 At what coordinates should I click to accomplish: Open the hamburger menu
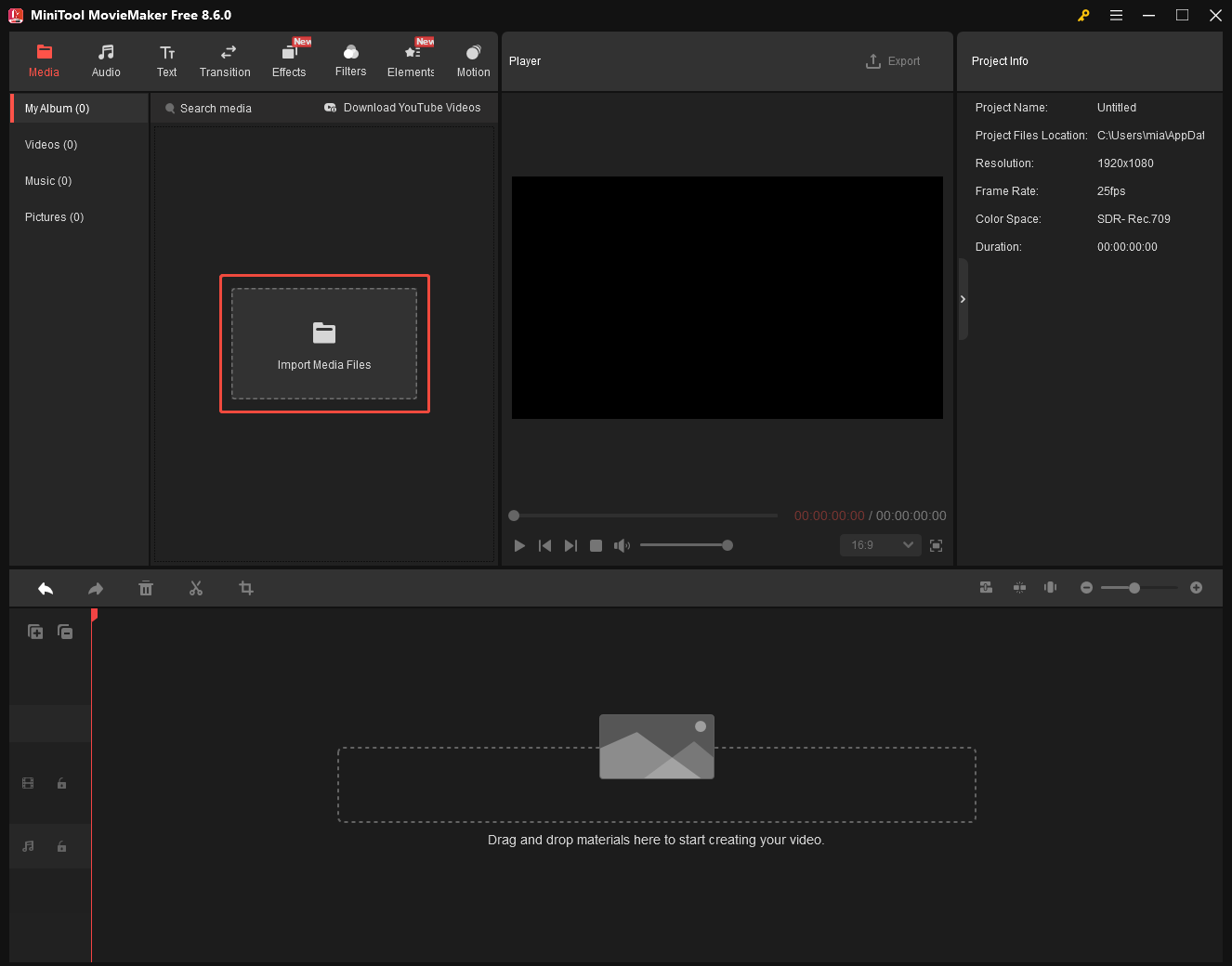pos(1116,15)
